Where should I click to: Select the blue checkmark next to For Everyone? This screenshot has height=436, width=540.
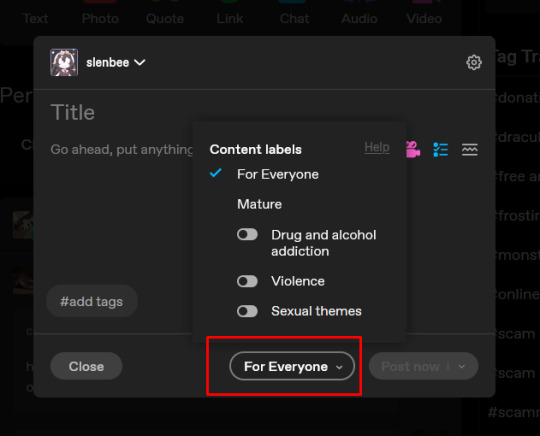point(216,173)
